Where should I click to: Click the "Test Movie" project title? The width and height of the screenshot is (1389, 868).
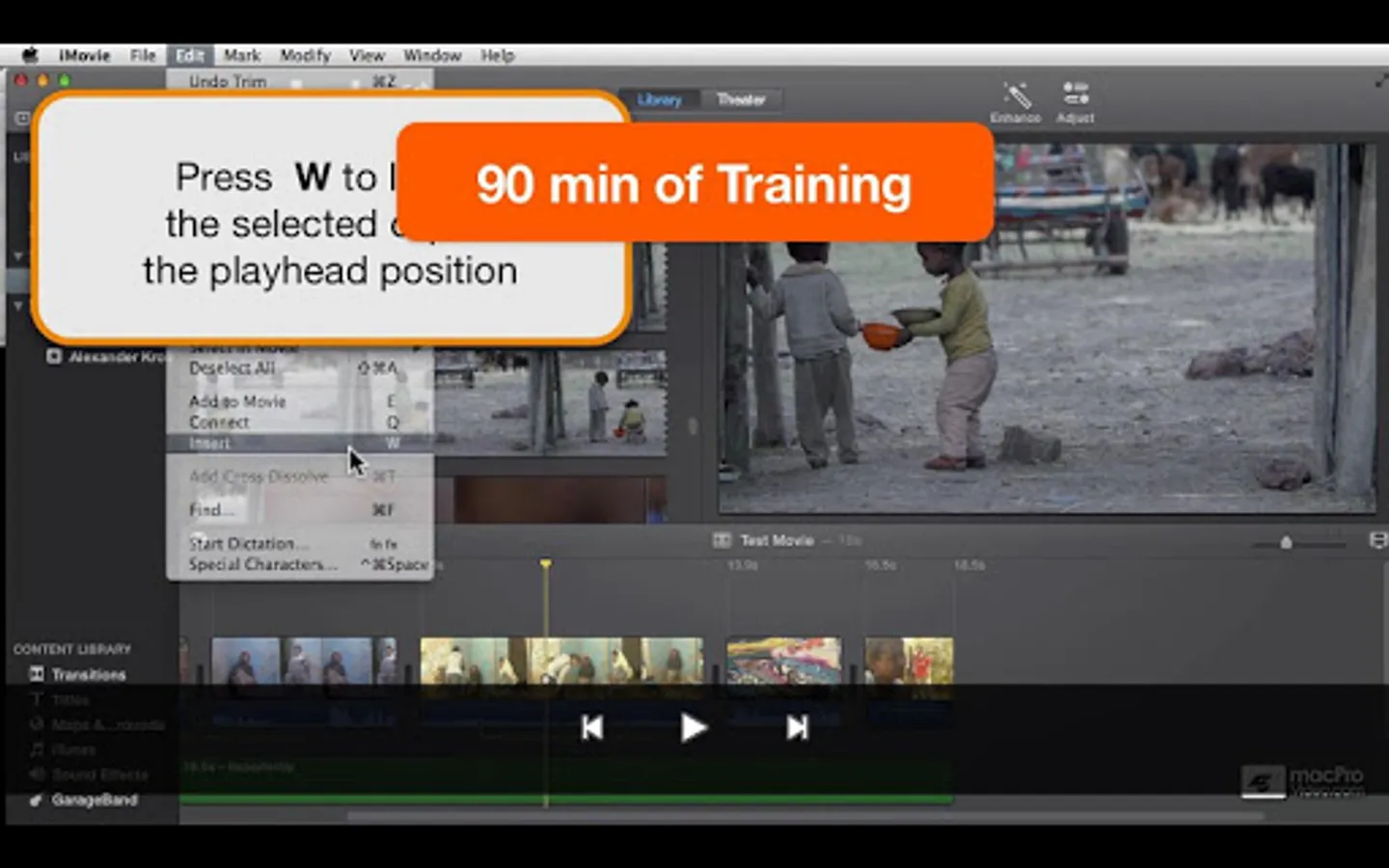click(x=776, y=540)
